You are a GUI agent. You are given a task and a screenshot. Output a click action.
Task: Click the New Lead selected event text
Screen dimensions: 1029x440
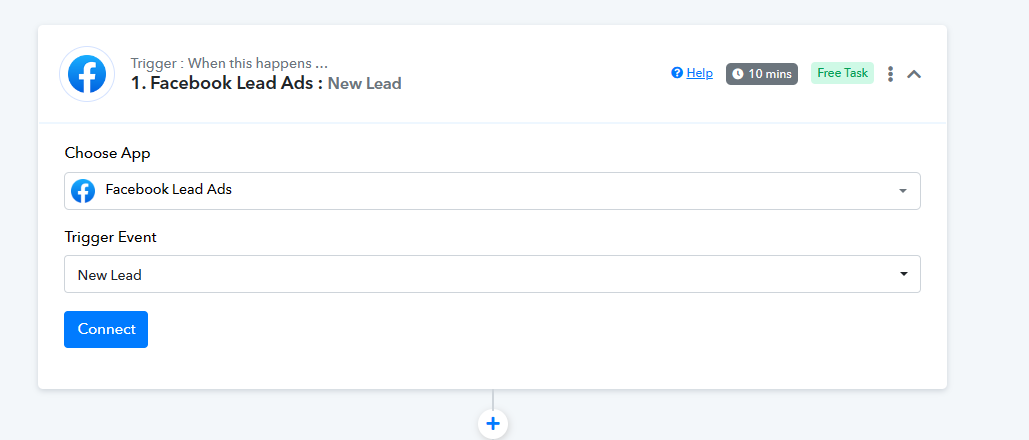click(x=110, y=275)
